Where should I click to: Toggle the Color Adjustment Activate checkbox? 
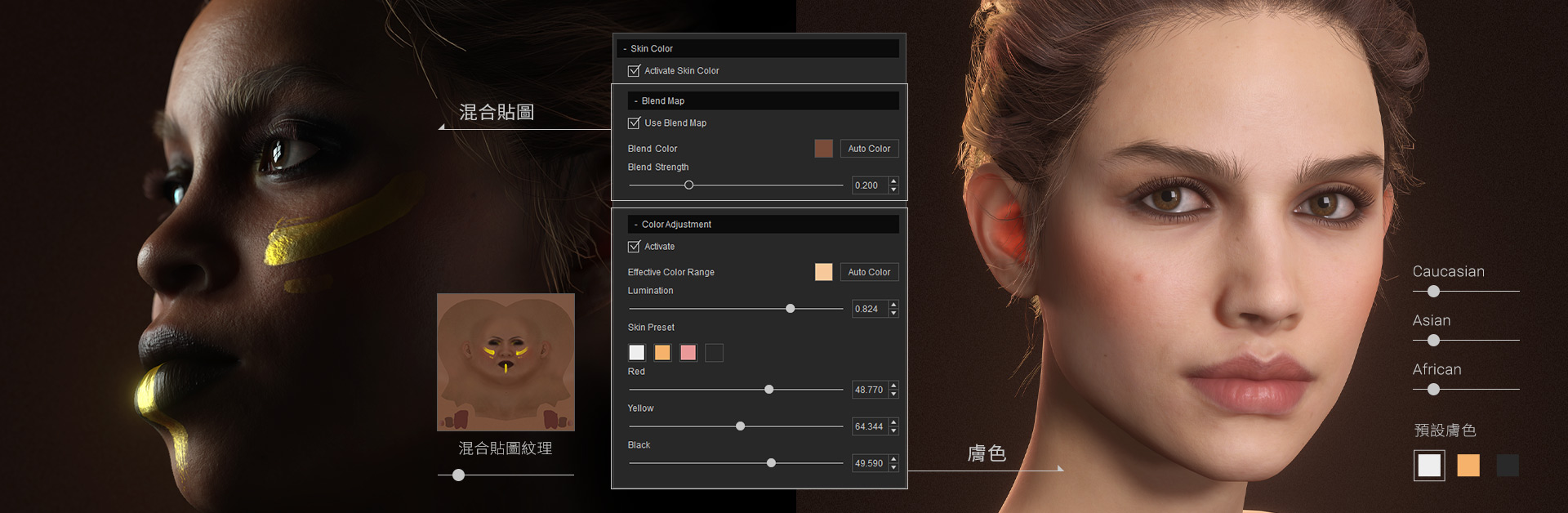[634, 247]
